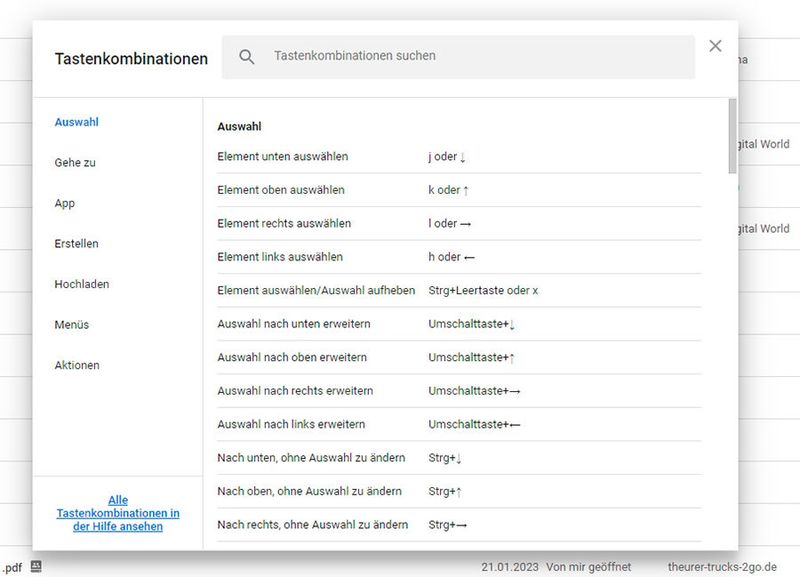Click Element links auswählen text
This screenshot has width=800, height=577.
point(280,257)
